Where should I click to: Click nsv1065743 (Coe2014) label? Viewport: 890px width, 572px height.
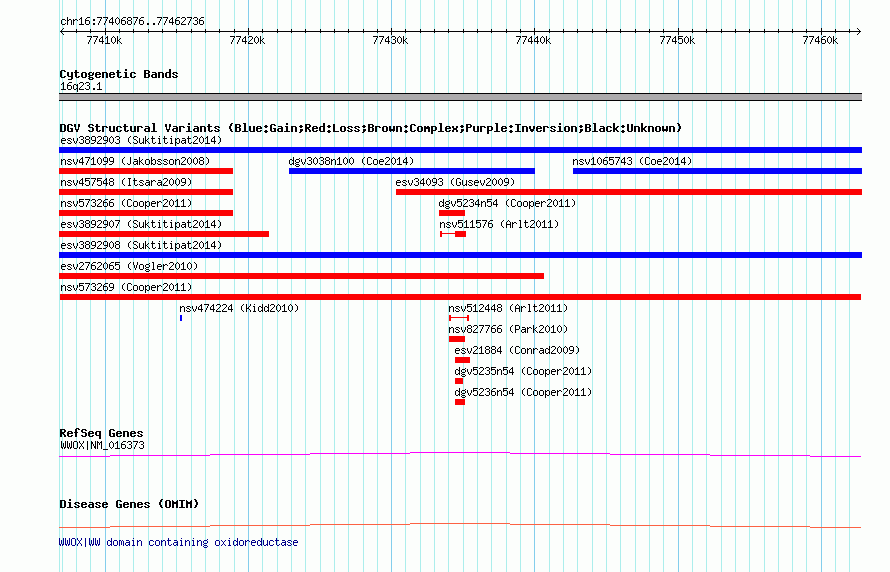point(632,161)
